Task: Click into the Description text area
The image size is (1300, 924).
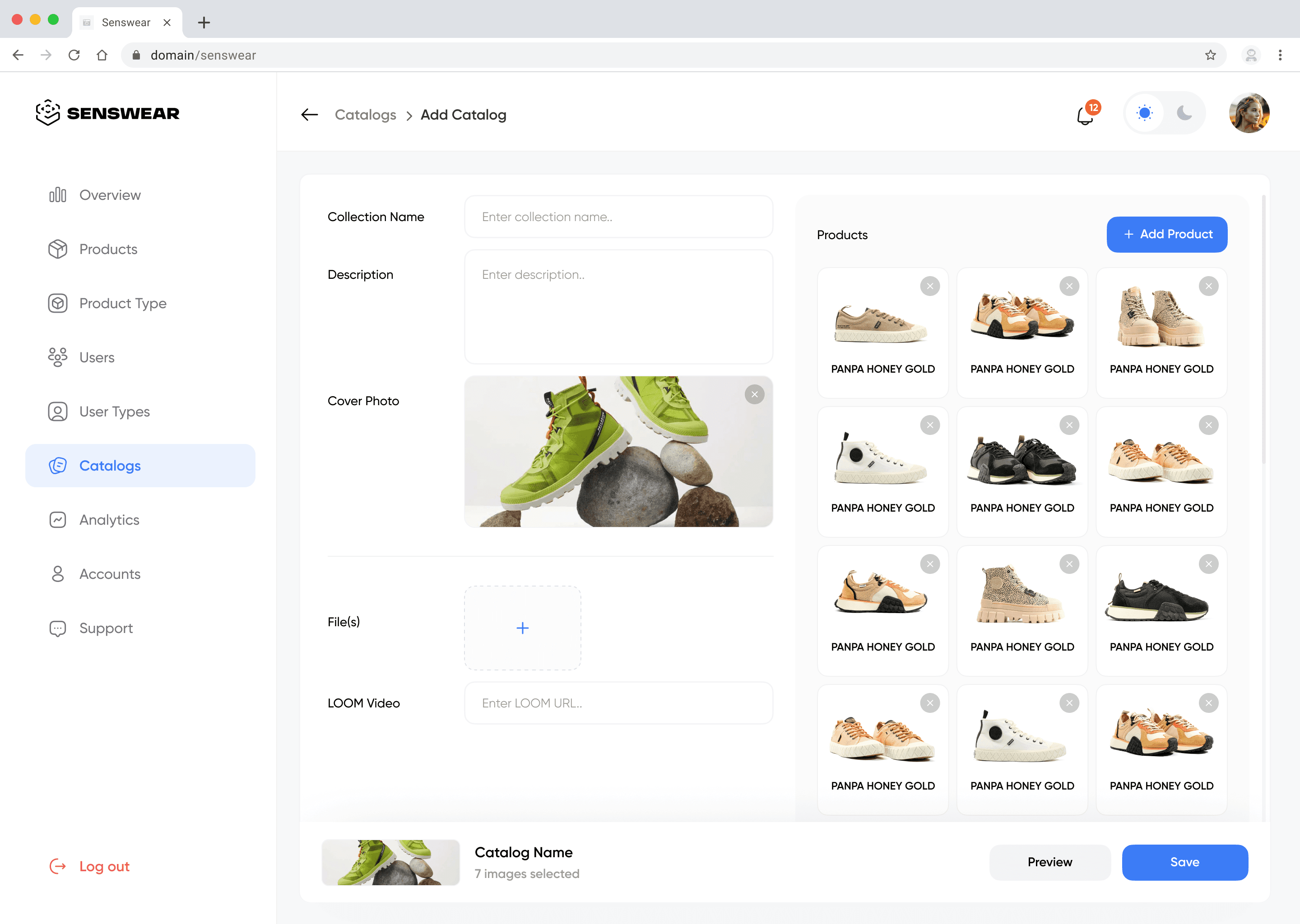Action: (619, 307)
